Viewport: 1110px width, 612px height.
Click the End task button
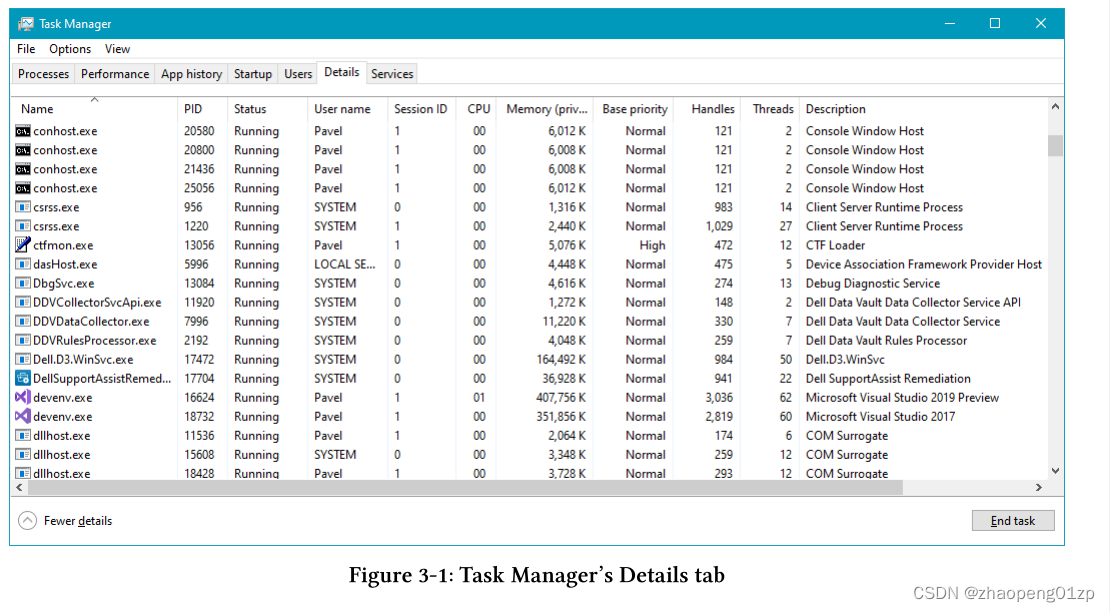point(1013,521)
